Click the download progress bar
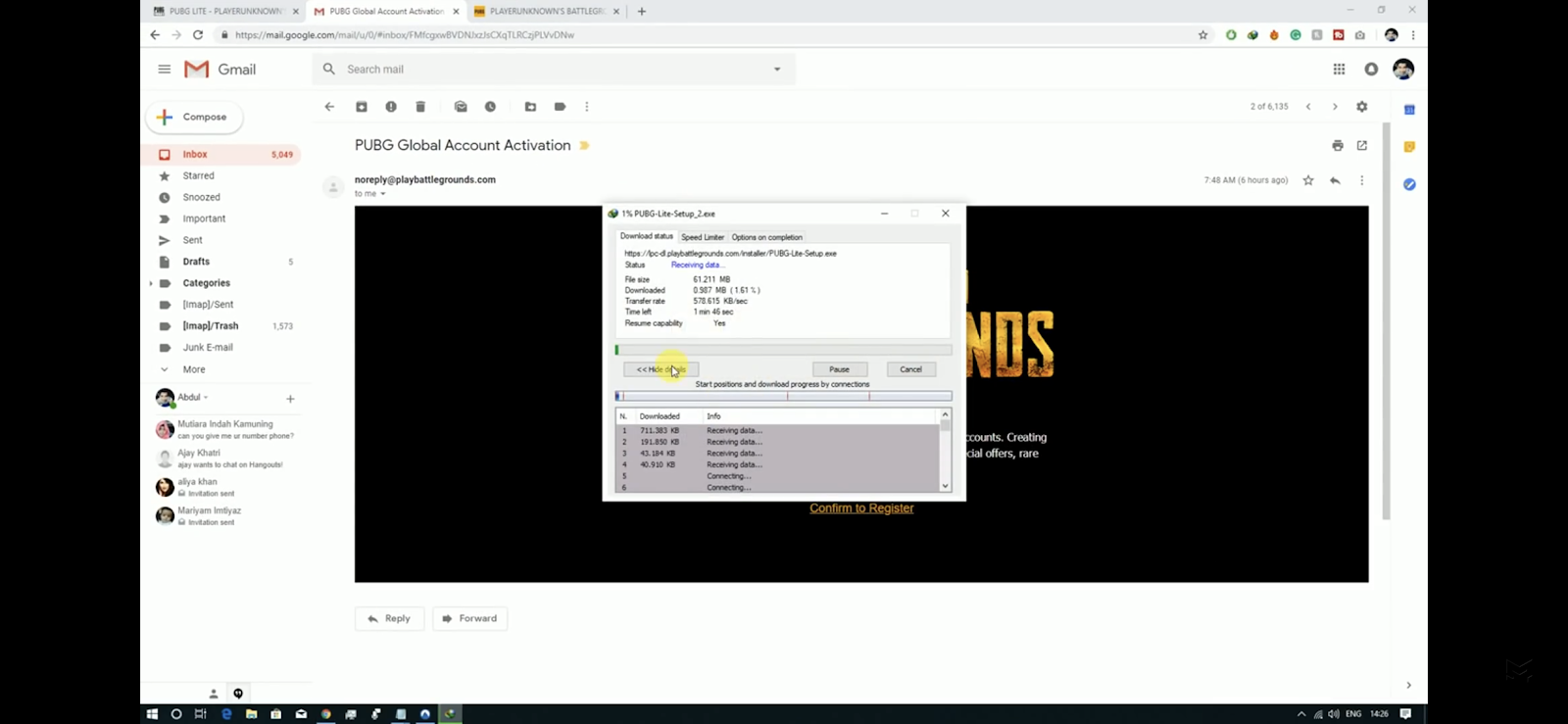The width and height of the screenshot is (1568, 724). tap(783, 350)
